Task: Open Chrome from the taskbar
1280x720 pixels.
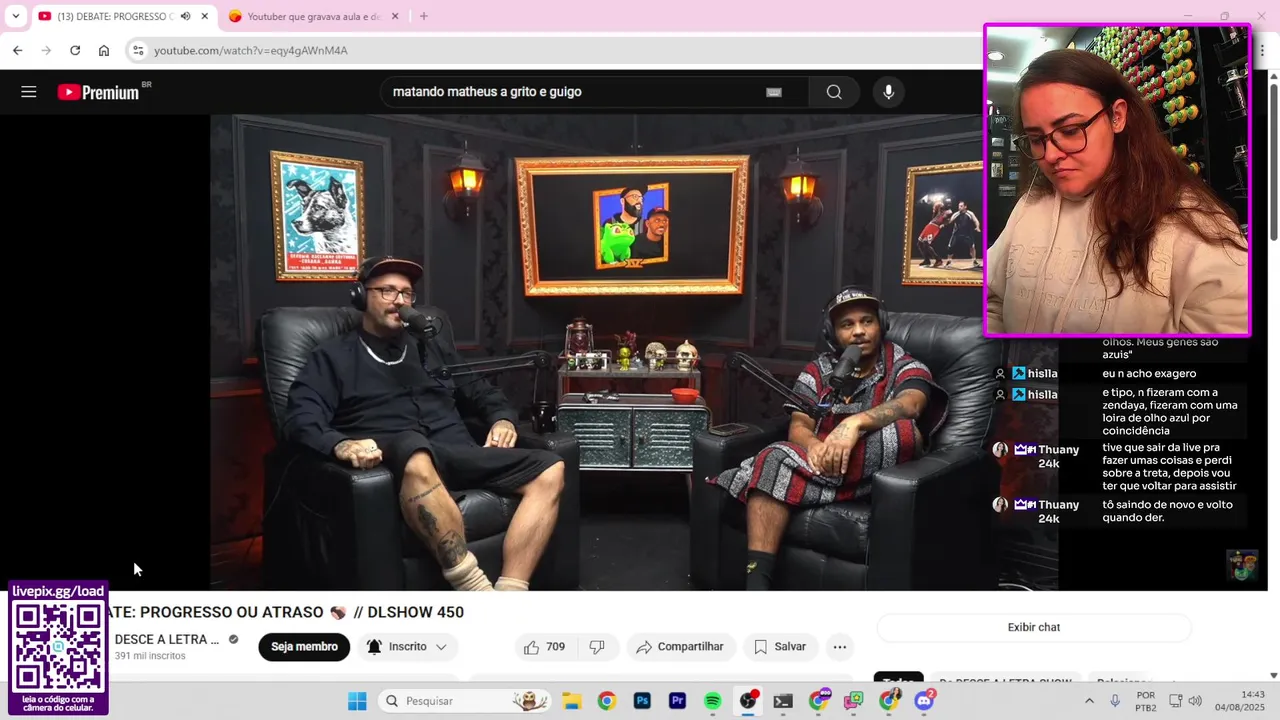Action: tap(606, 701)
